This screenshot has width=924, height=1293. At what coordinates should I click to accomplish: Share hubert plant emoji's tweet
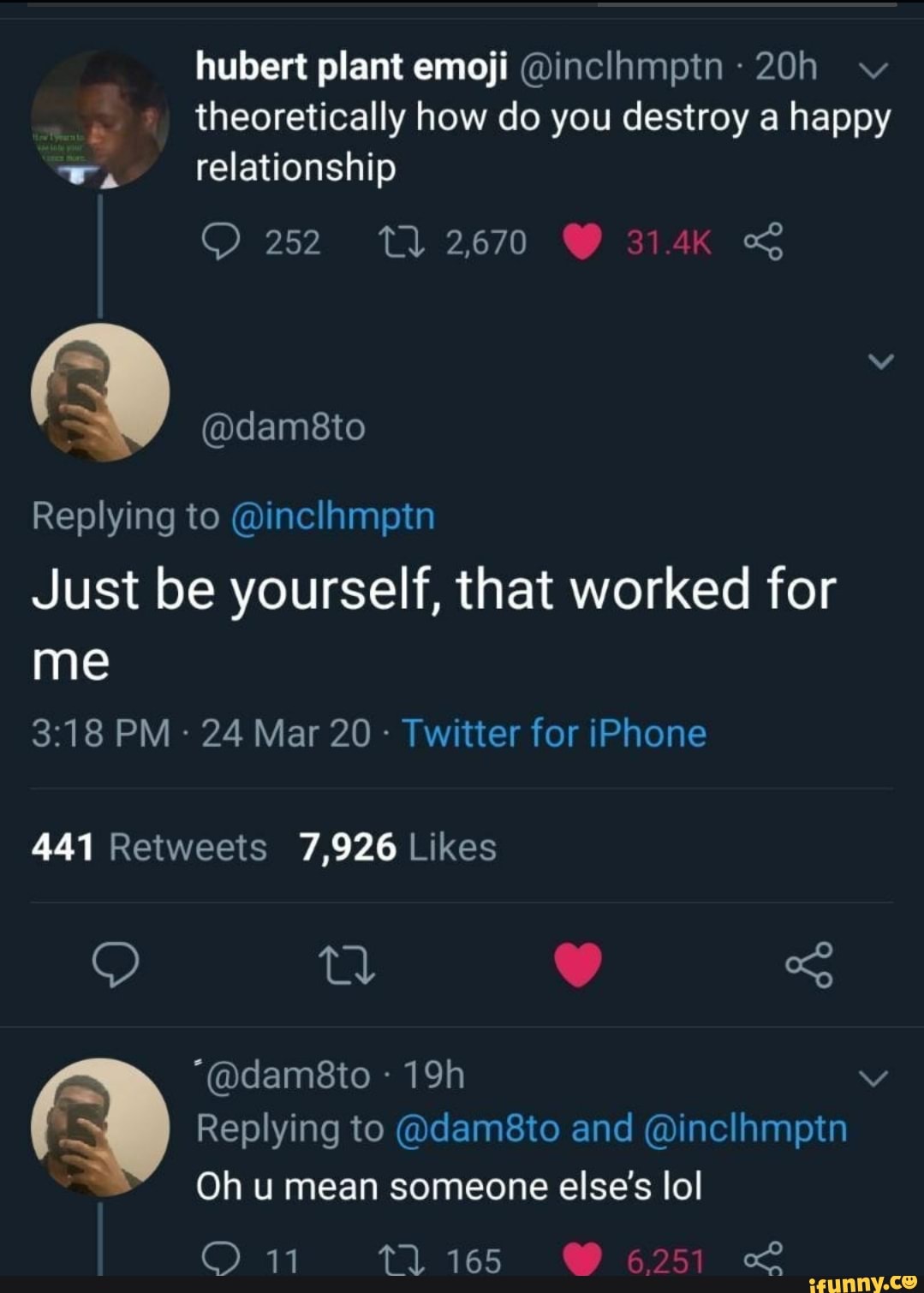pyautogui.click(x=762, y=242)
